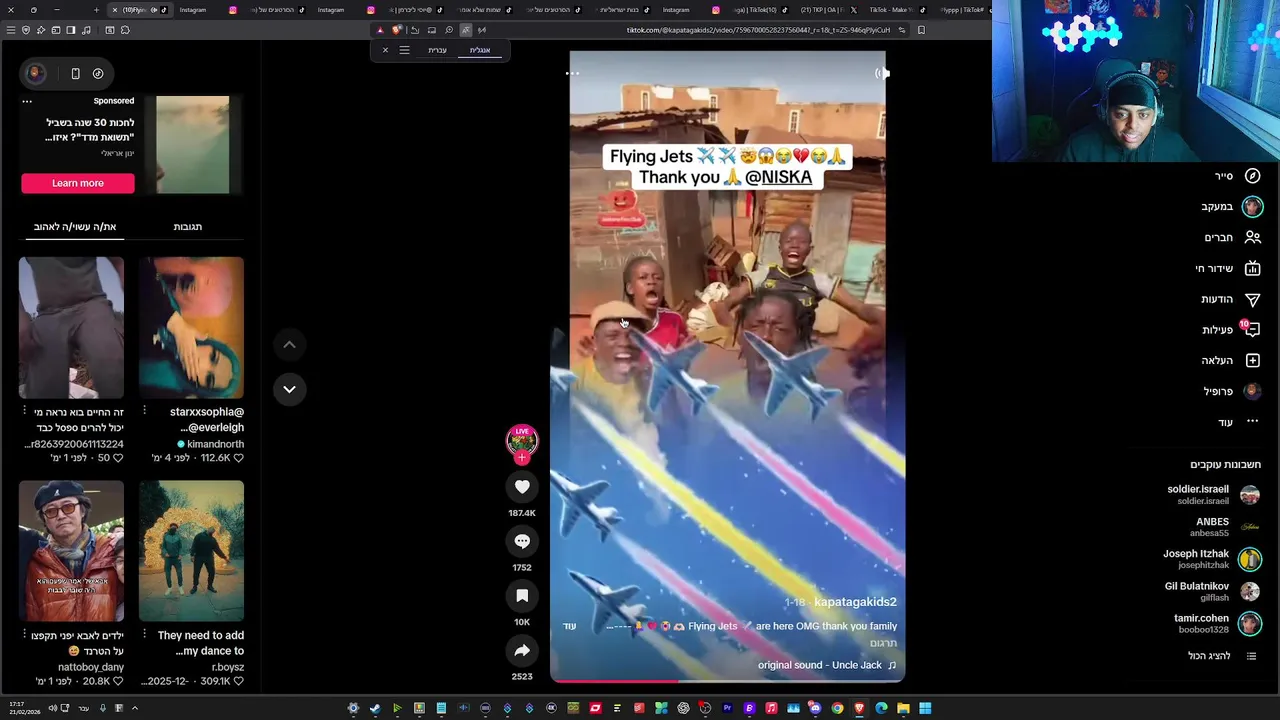Image resolution: width=1280 pixels, height=720 pixels.
Task: Select English (אנגלית) in translate popup
Action: tap(480, 50)
